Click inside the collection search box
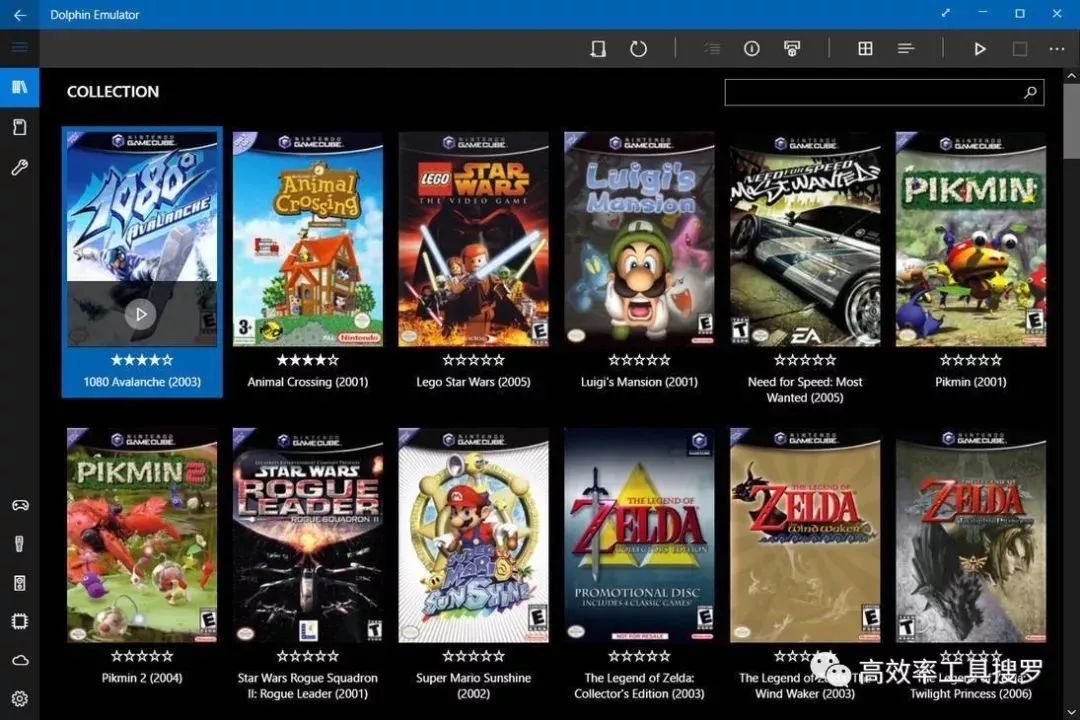1080x720 pixels. click(x=870, y=93)
